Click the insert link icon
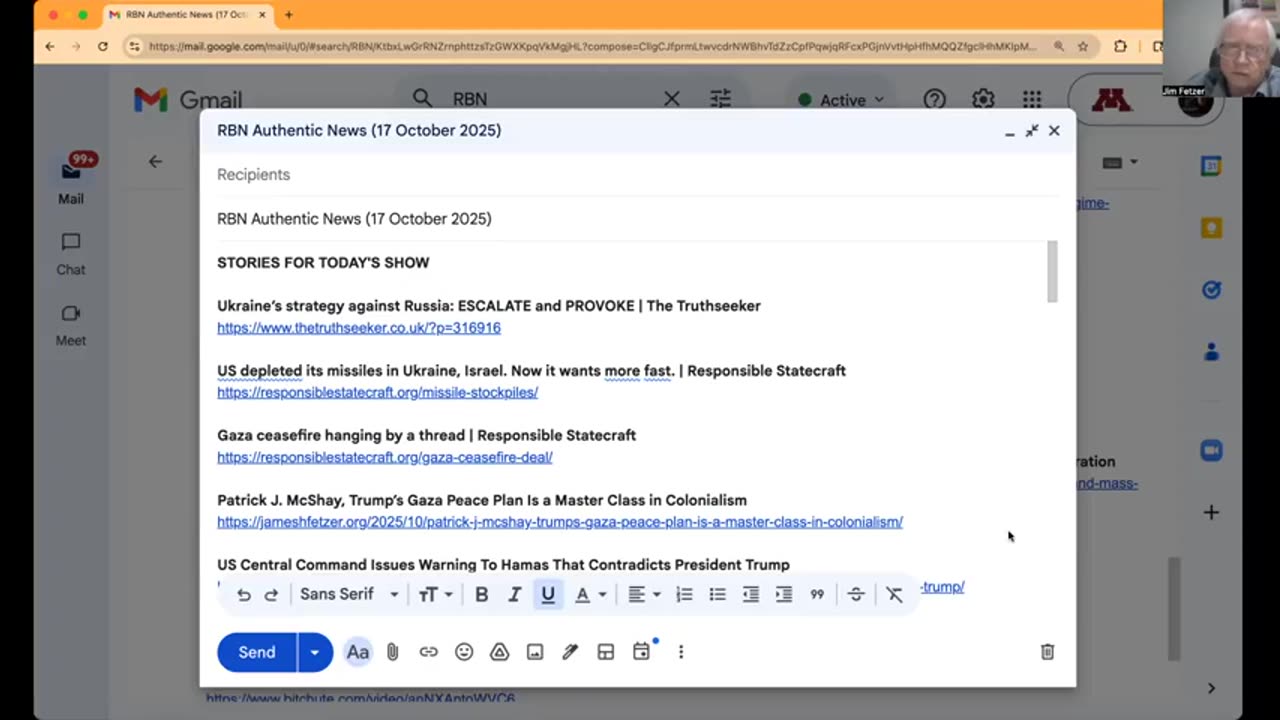The height and width of the screenshot is (720, 1280). [x=428, y=652]
